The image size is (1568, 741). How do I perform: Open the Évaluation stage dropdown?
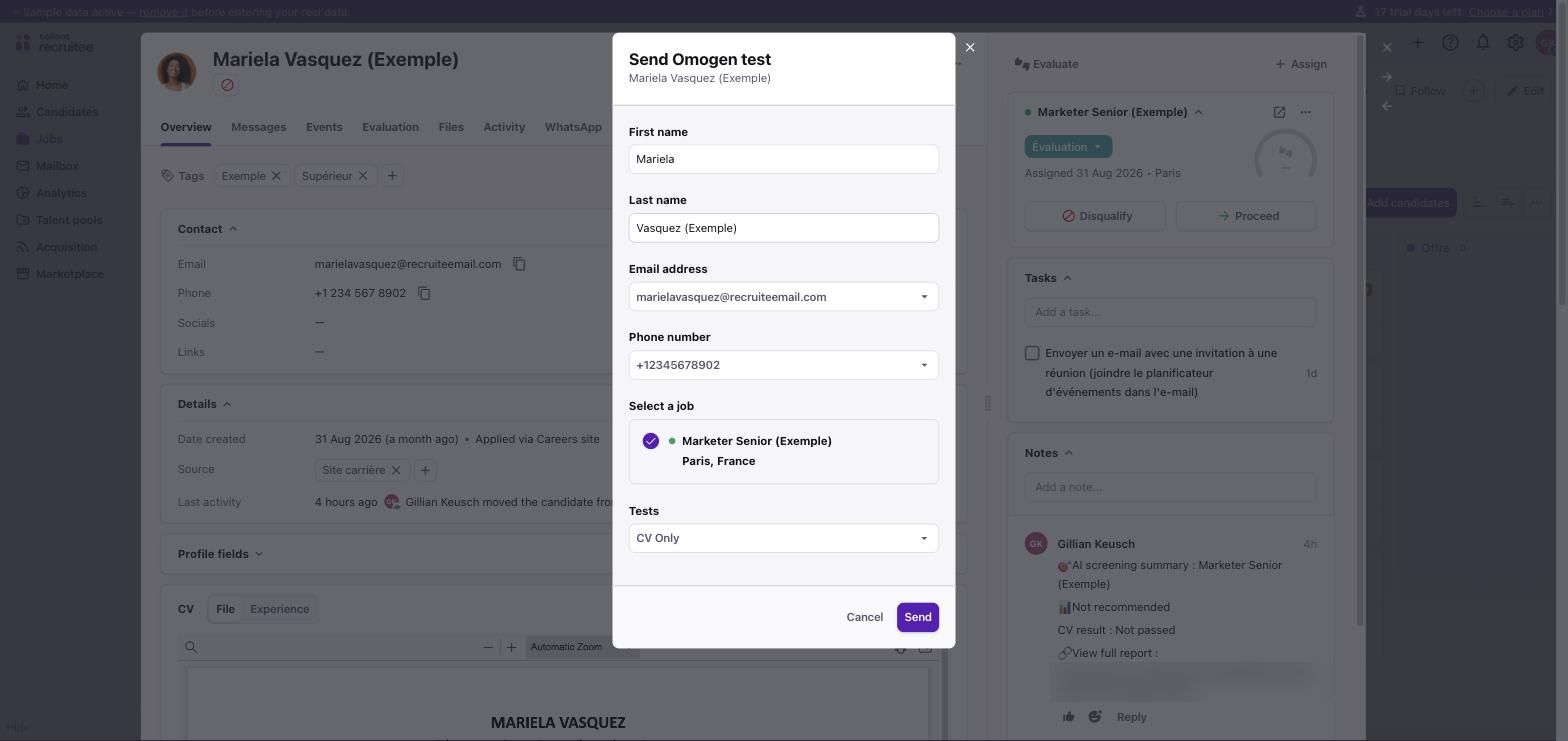pos(1068,147)
